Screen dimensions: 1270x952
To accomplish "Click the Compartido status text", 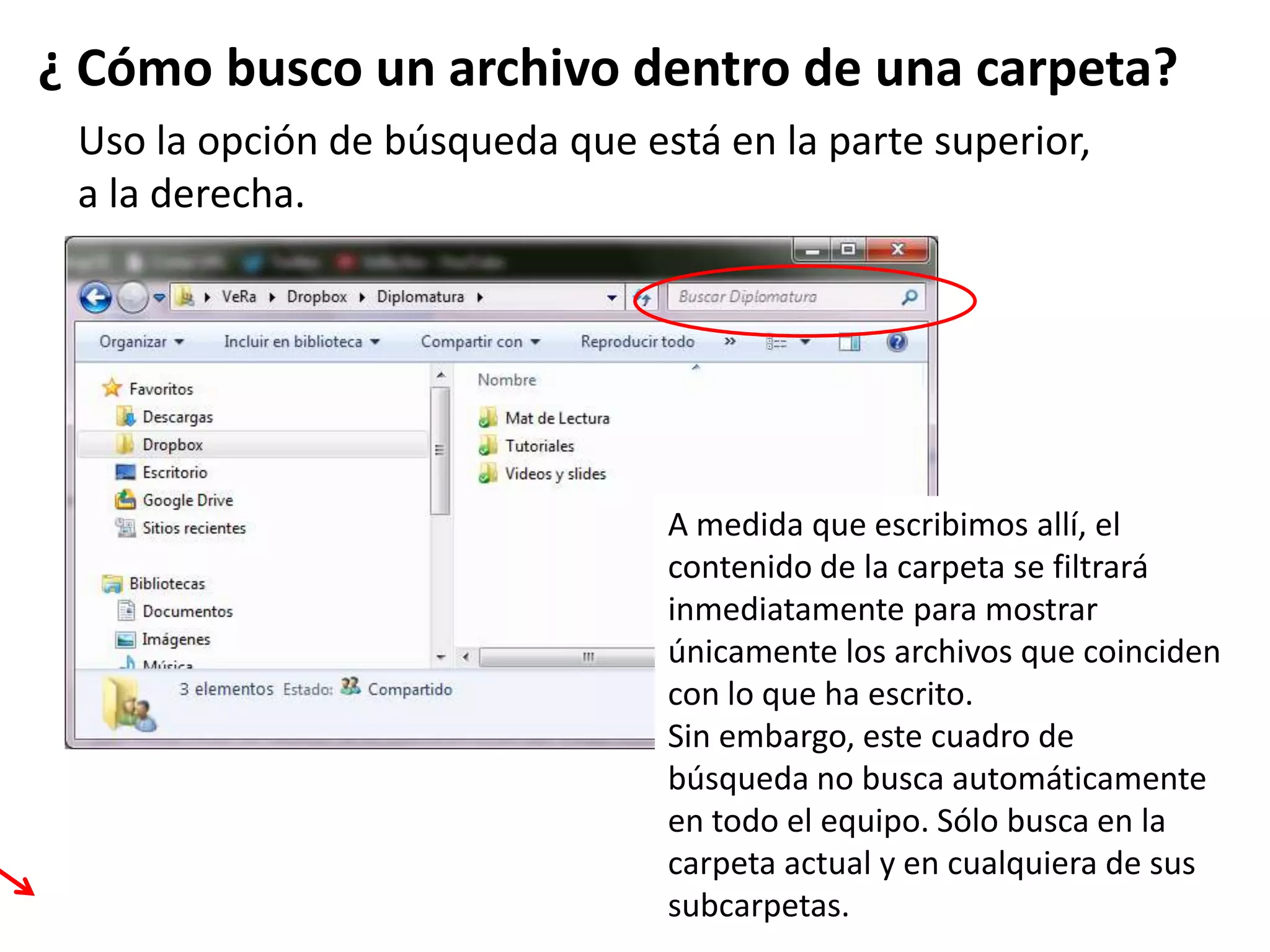I will coord(410,690).
